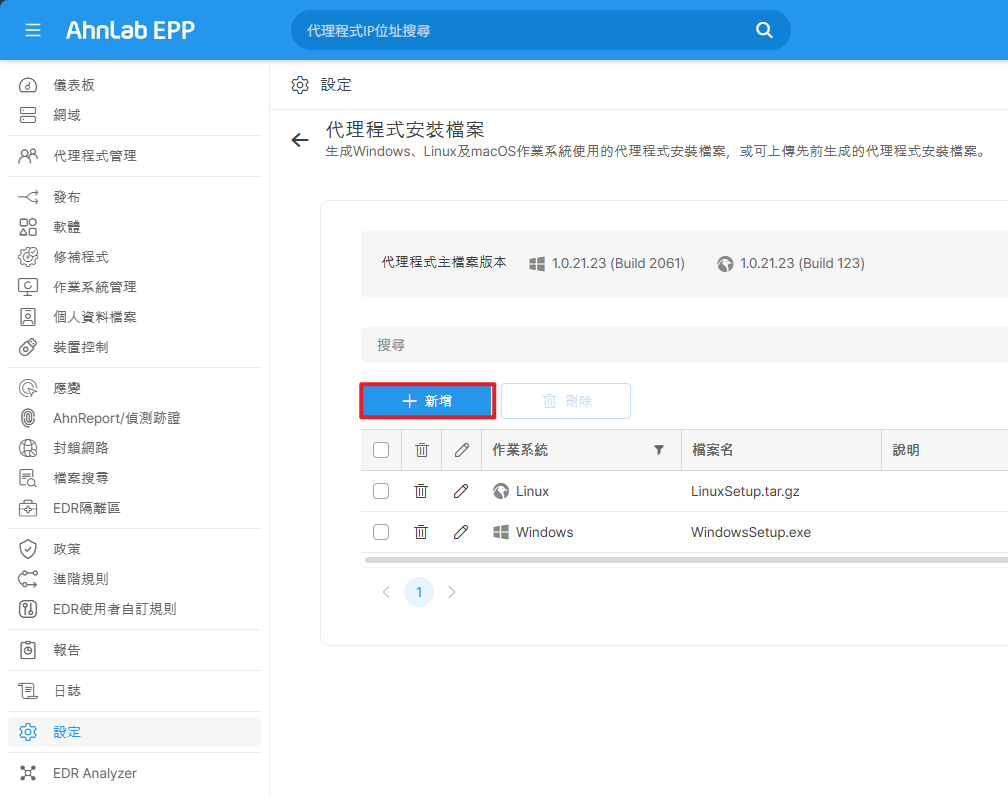Toggle the select-all checkbox in header
The image size is (1008, 796).
tap(381, 450)
